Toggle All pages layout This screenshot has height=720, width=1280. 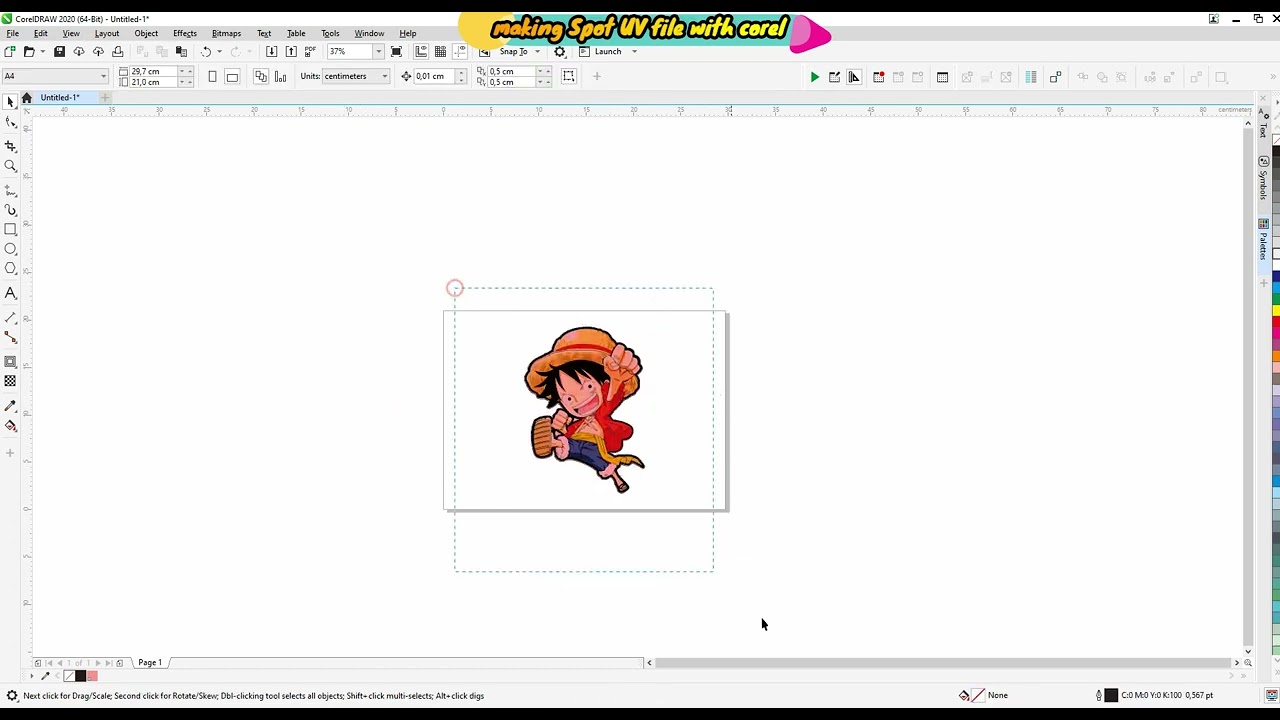[261, 77]
